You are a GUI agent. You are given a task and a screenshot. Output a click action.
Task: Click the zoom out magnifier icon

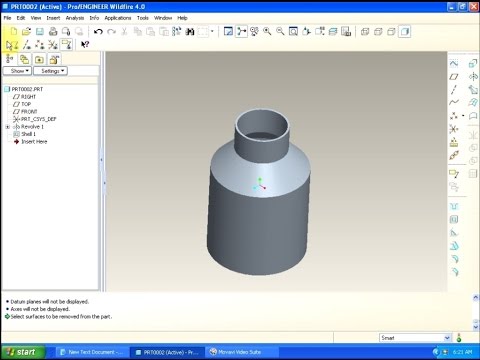280,32
